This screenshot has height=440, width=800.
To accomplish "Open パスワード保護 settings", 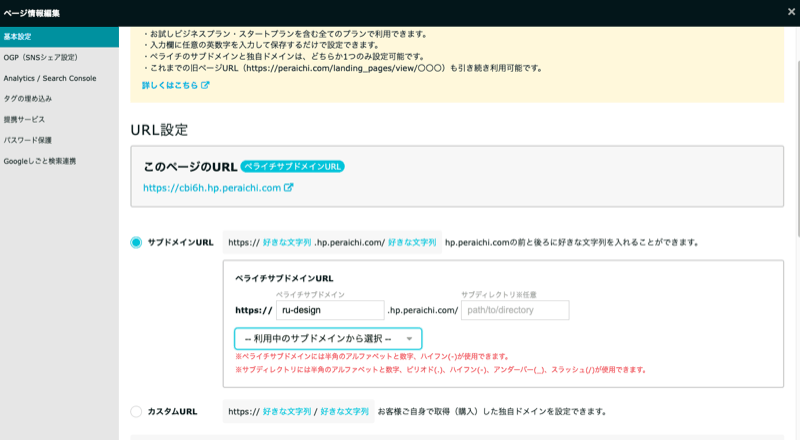I will coord(27,140).
